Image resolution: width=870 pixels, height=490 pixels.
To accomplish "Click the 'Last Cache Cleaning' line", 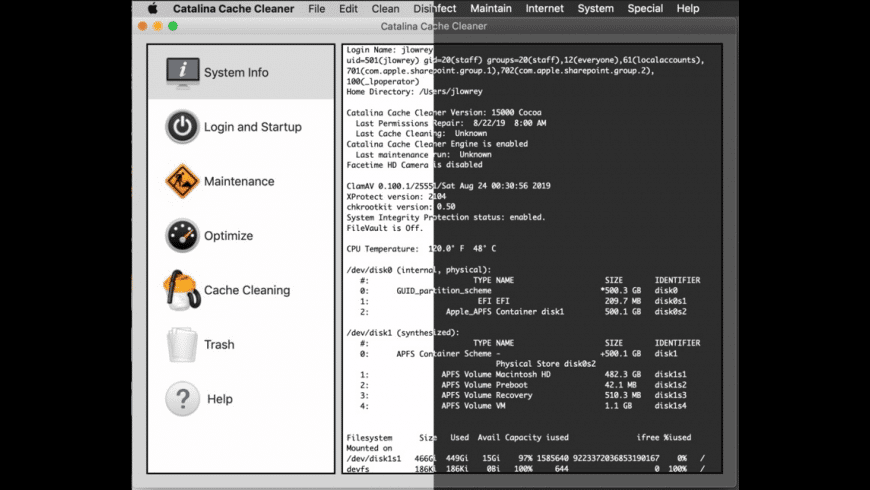I will [421, 134].
